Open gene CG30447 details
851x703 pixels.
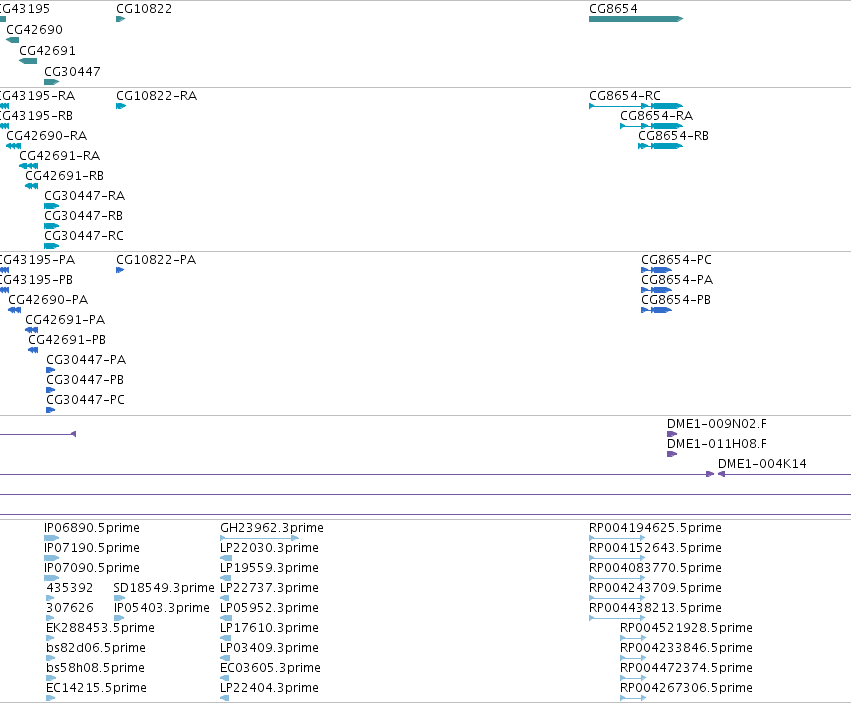(x=51, y=82)
